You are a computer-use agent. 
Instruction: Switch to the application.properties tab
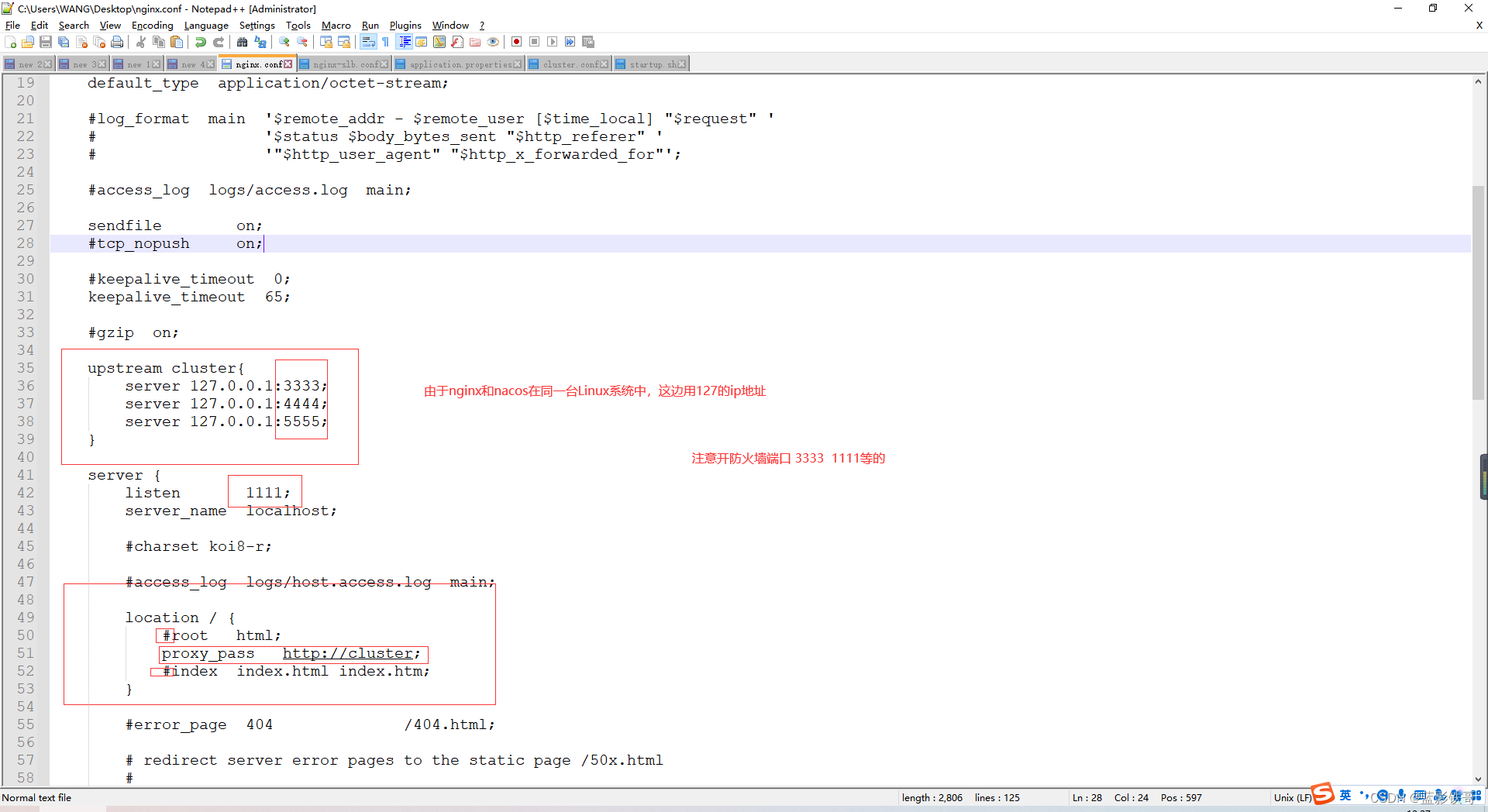pyautogui.click(x=459, y=64)
